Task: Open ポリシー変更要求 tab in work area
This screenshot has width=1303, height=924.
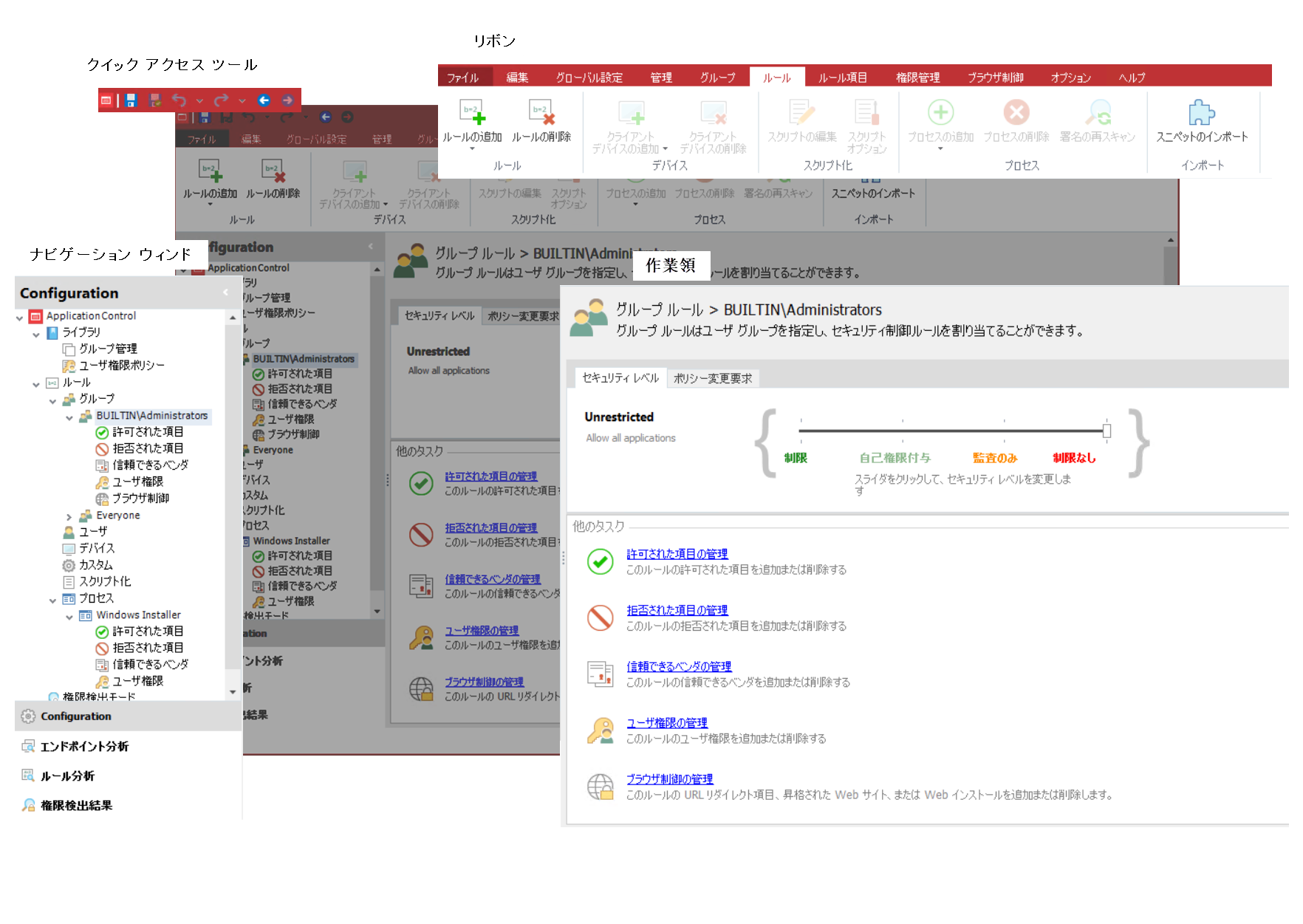Action: coord(713,378)
